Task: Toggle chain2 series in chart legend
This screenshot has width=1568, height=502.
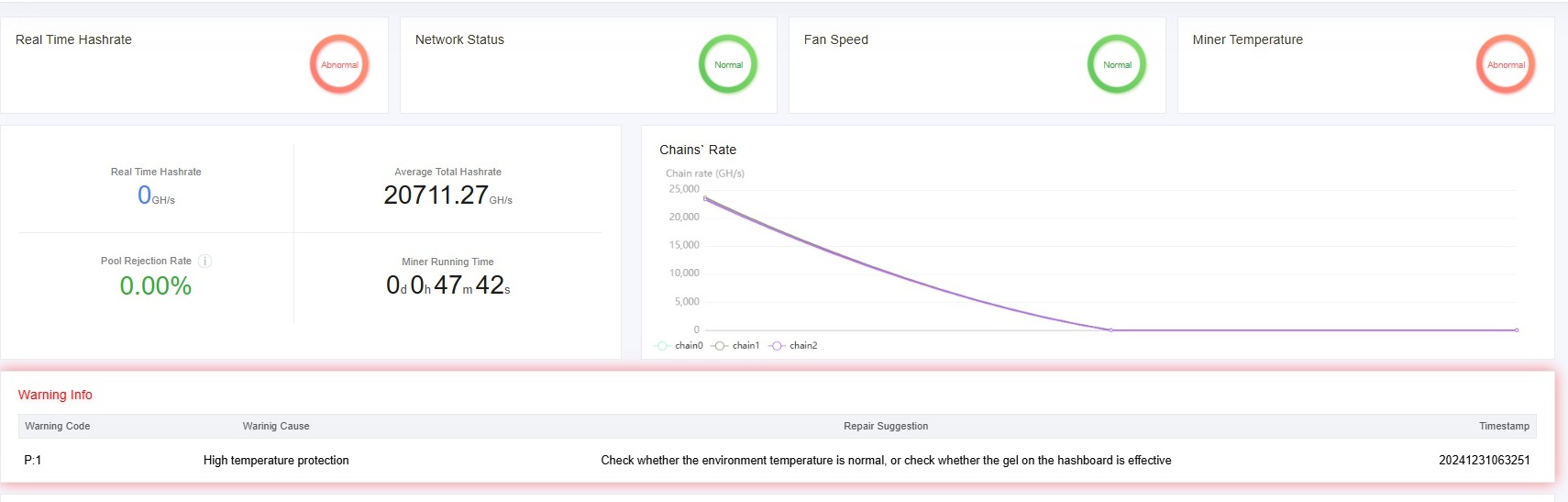Action: point(795,346)
